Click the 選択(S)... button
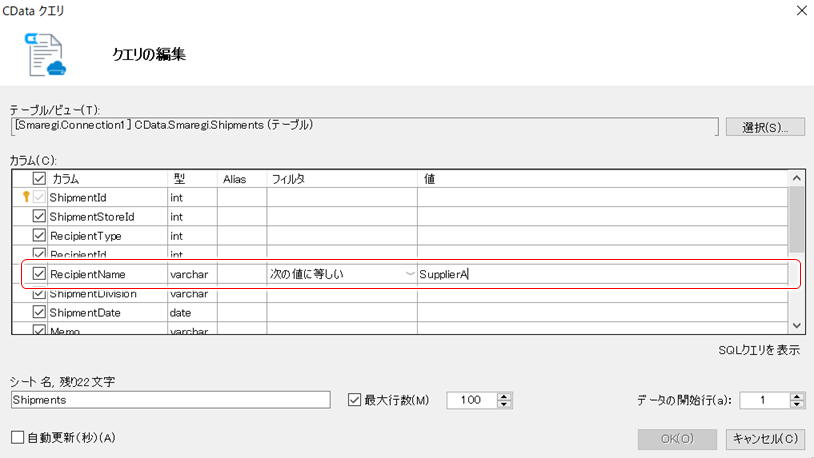 pos(765,127)
